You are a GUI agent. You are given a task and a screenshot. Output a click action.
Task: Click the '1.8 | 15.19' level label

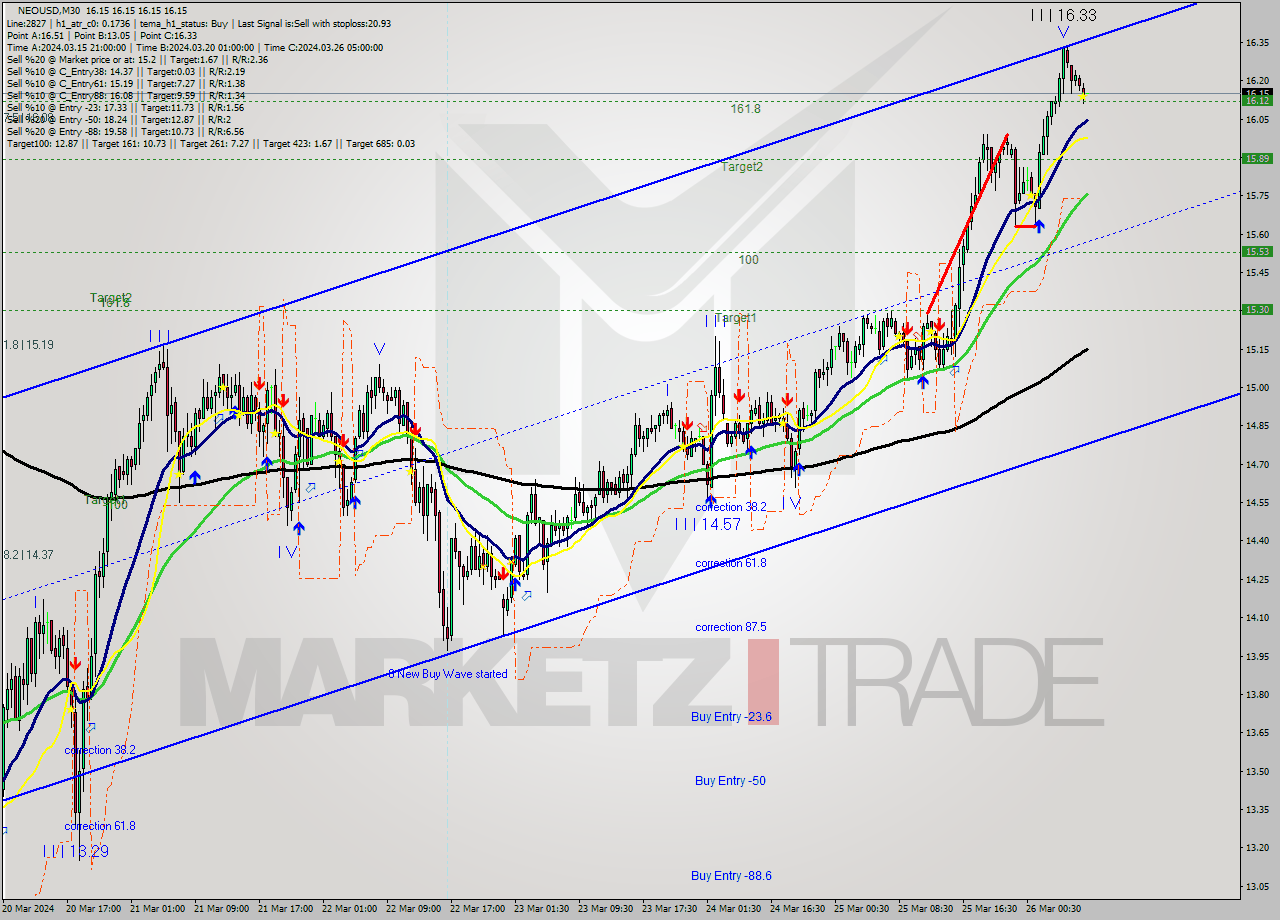coord(29,344)
